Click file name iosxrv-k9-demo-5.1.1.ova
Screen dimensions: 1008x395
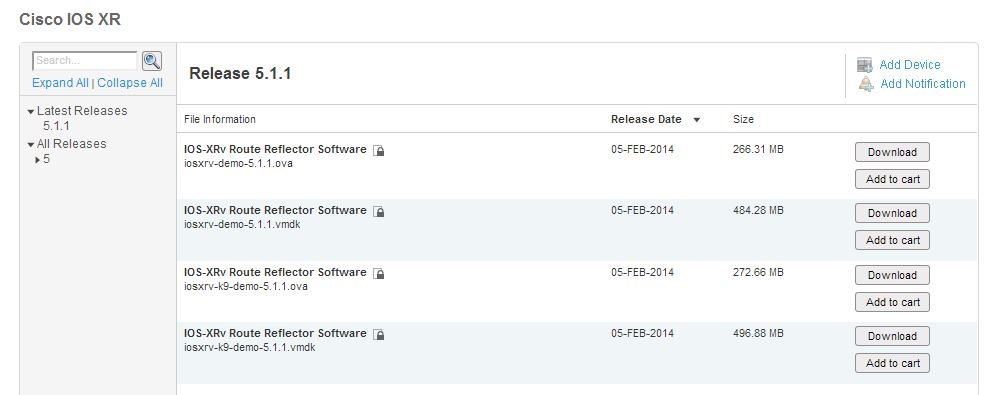(x=246, y=286)
